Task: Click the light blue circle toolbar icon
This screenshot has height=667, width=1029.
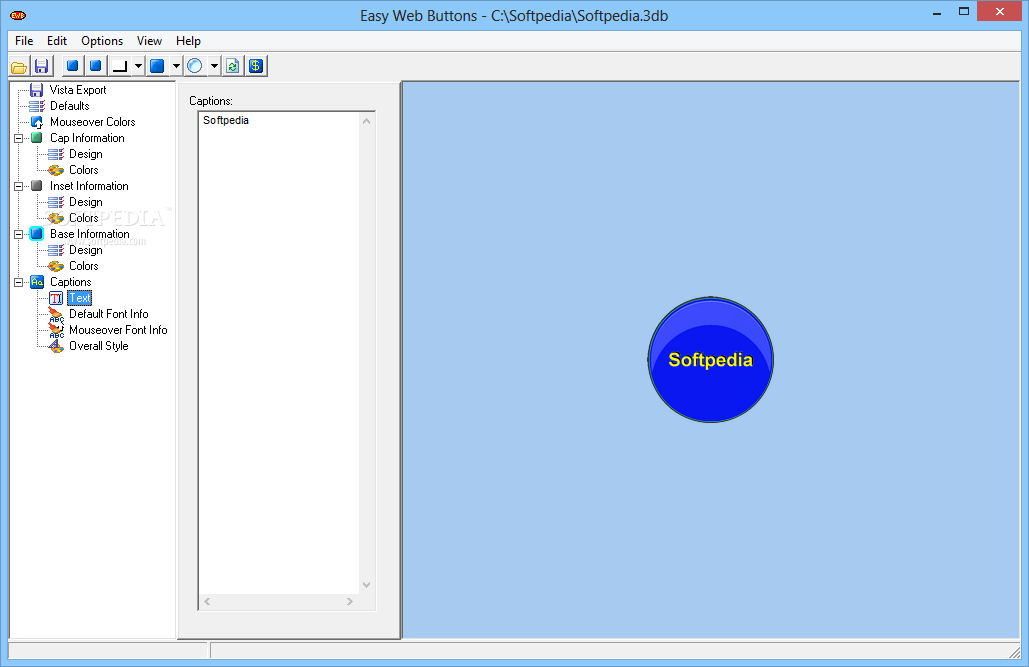Action: pos(195,66)
